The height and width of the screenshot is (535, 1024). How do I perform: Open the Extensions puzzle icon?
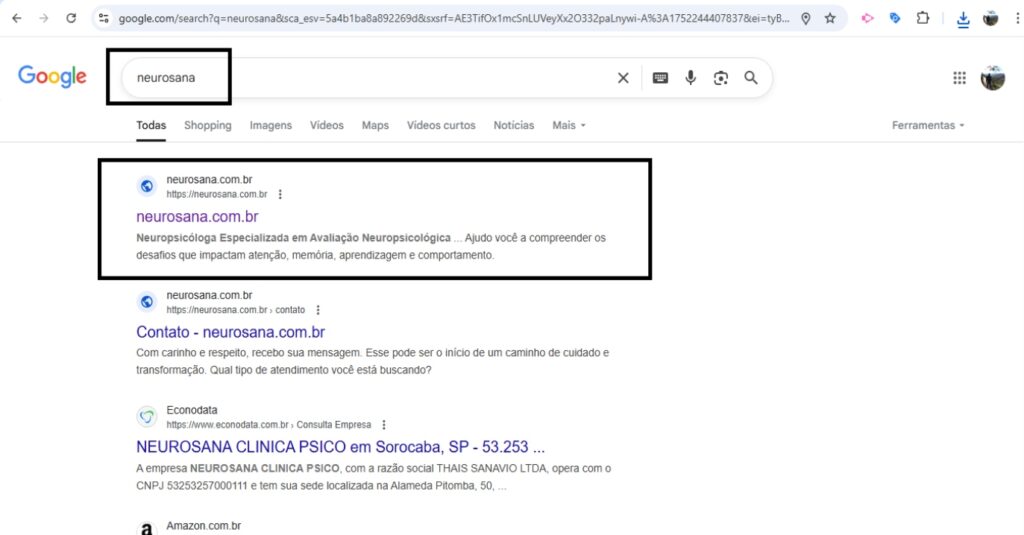(x=923, y=18)
